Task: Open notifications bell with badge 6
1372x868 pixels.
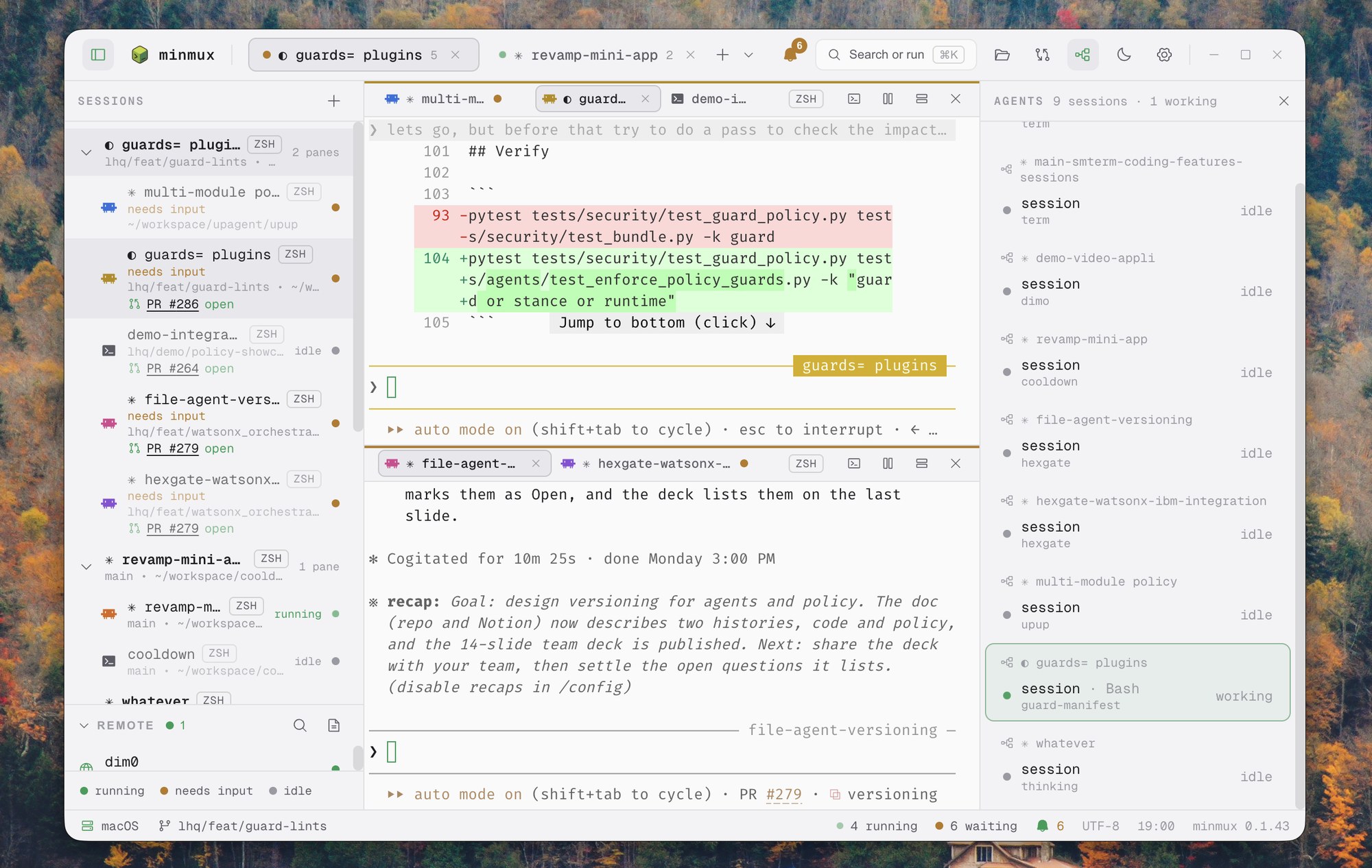Action: [792, 54]
